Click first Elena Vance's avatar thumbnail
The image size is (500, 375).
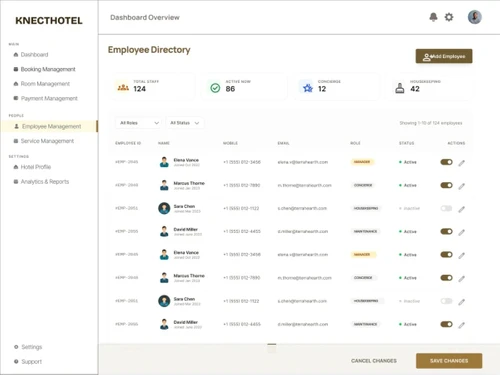164,162
